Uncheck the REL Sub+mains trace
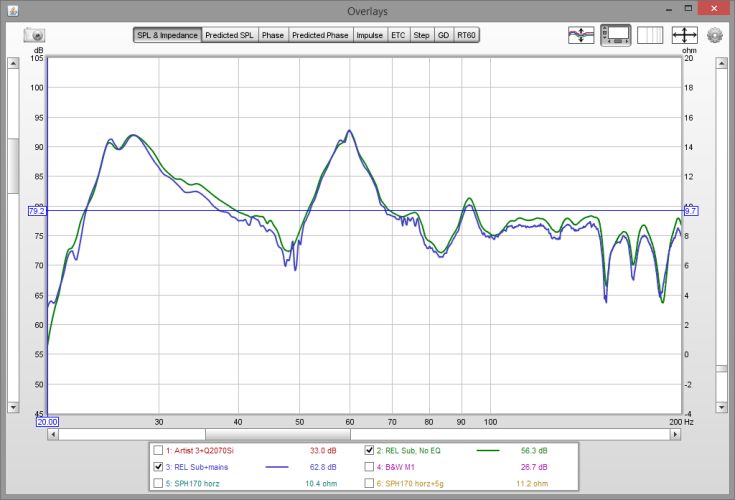 click(158, 466)
